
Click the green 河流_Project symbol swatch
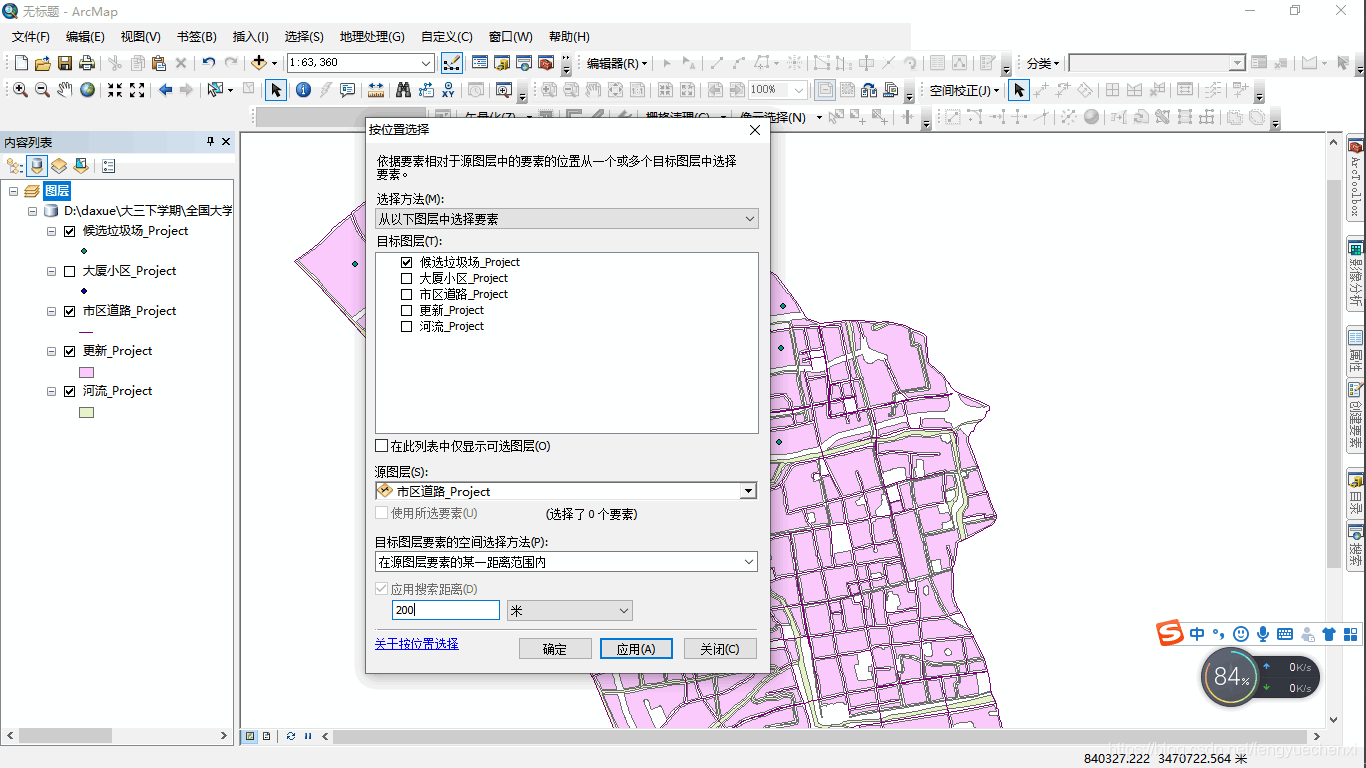point(86,412)
